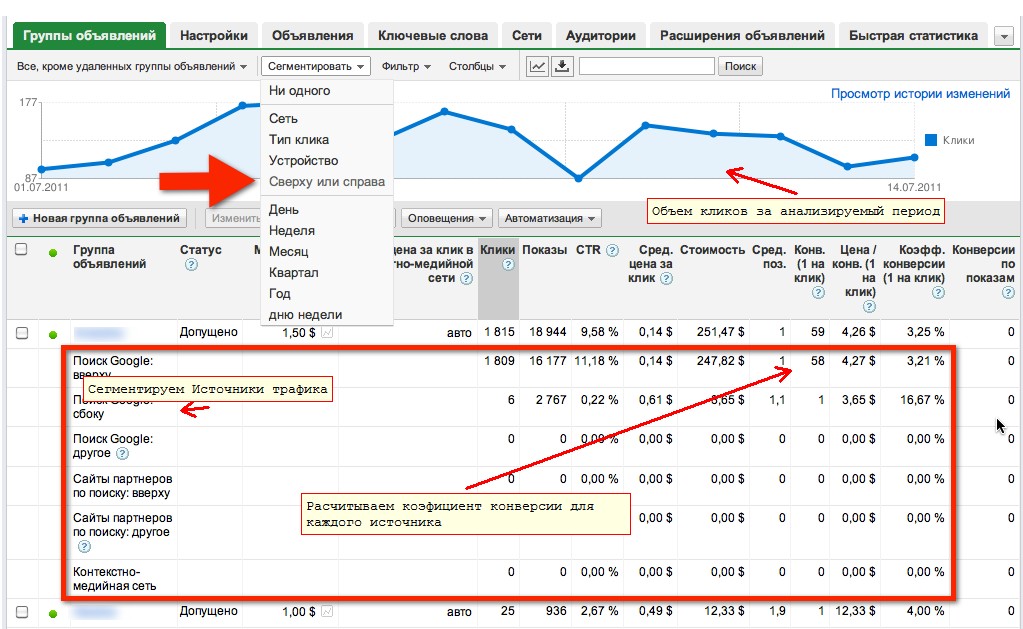
Task: Open the Сегментировать dropdown
Action: pos(316,66)
